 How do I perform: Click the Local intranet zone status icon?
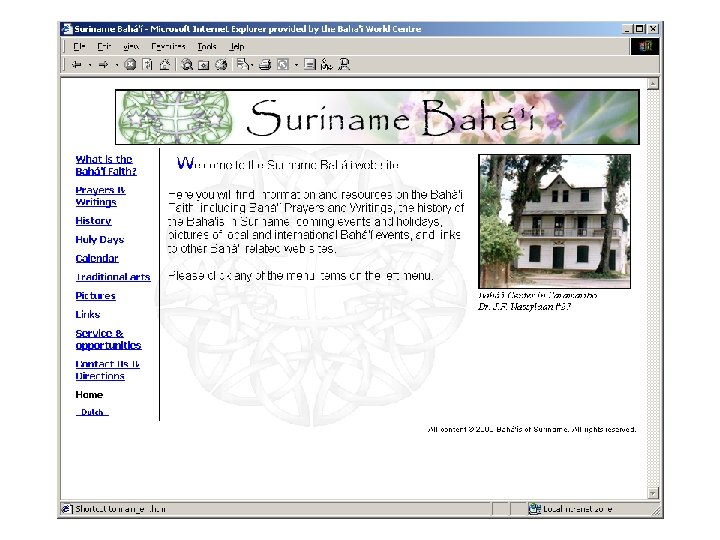tap(534, 509)
